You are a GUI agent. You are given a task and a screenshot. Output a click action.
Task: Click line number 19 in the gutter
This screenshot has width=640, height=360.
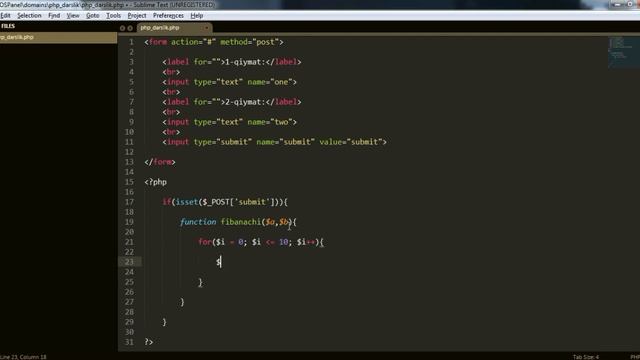[x=129, y=222]
